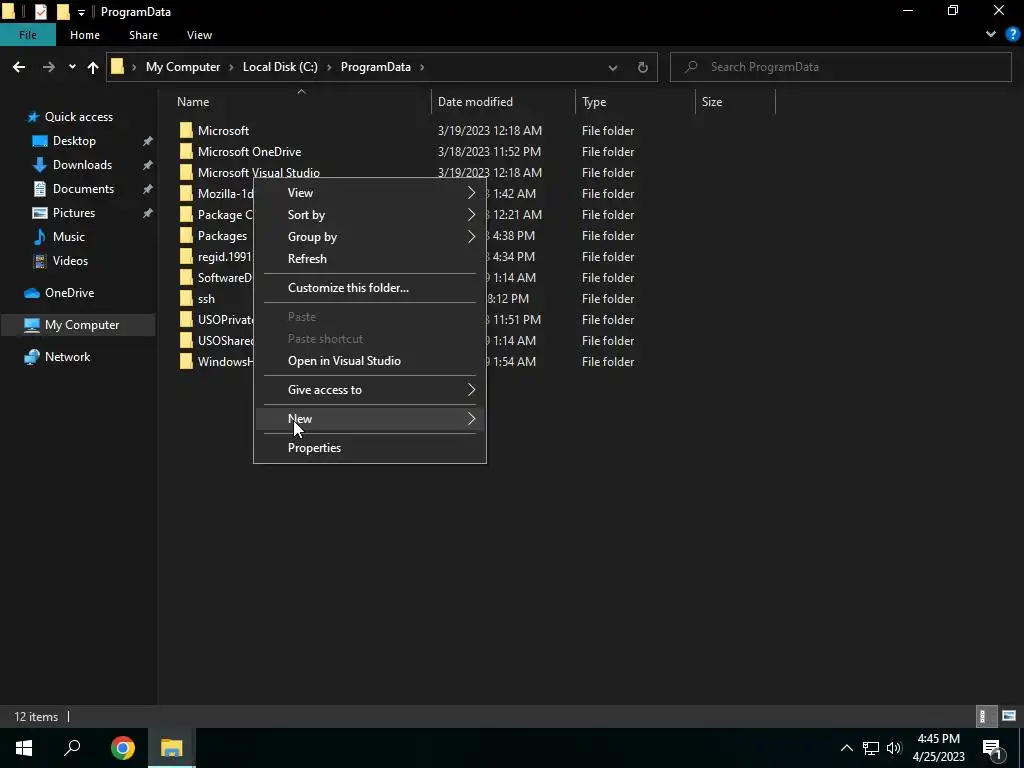1024x768 pixels.
Task: Show hidden system tray icons
Action: pyautogui.click(x=846, y=748)
